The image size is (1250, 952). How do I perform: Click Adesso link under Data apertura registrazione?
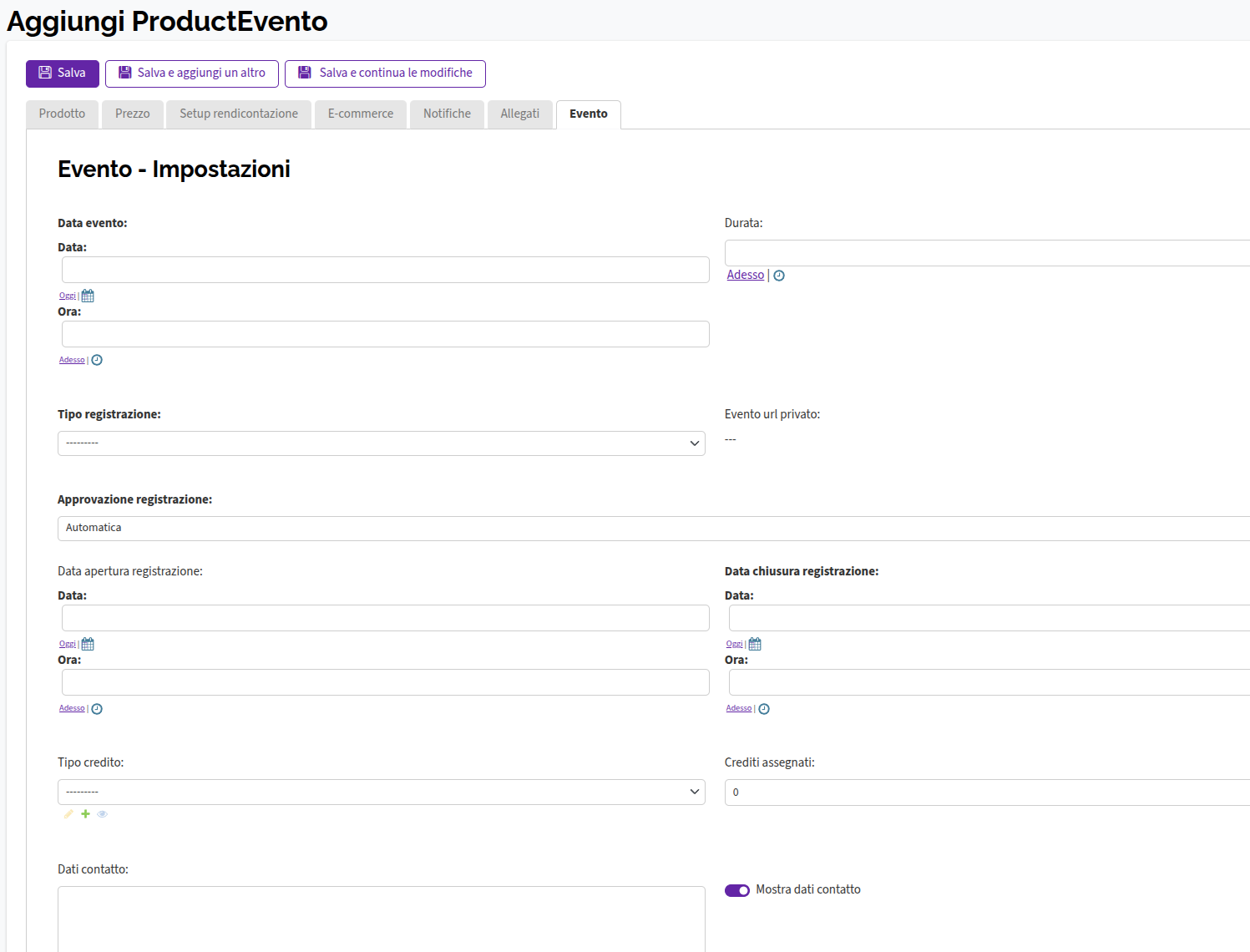point(72,708)
